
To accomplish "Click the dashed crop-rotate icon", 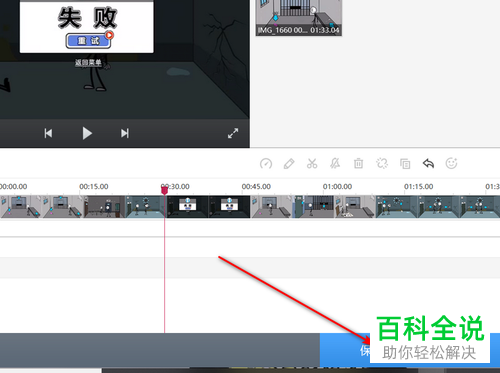I will [x=382, y=164].
